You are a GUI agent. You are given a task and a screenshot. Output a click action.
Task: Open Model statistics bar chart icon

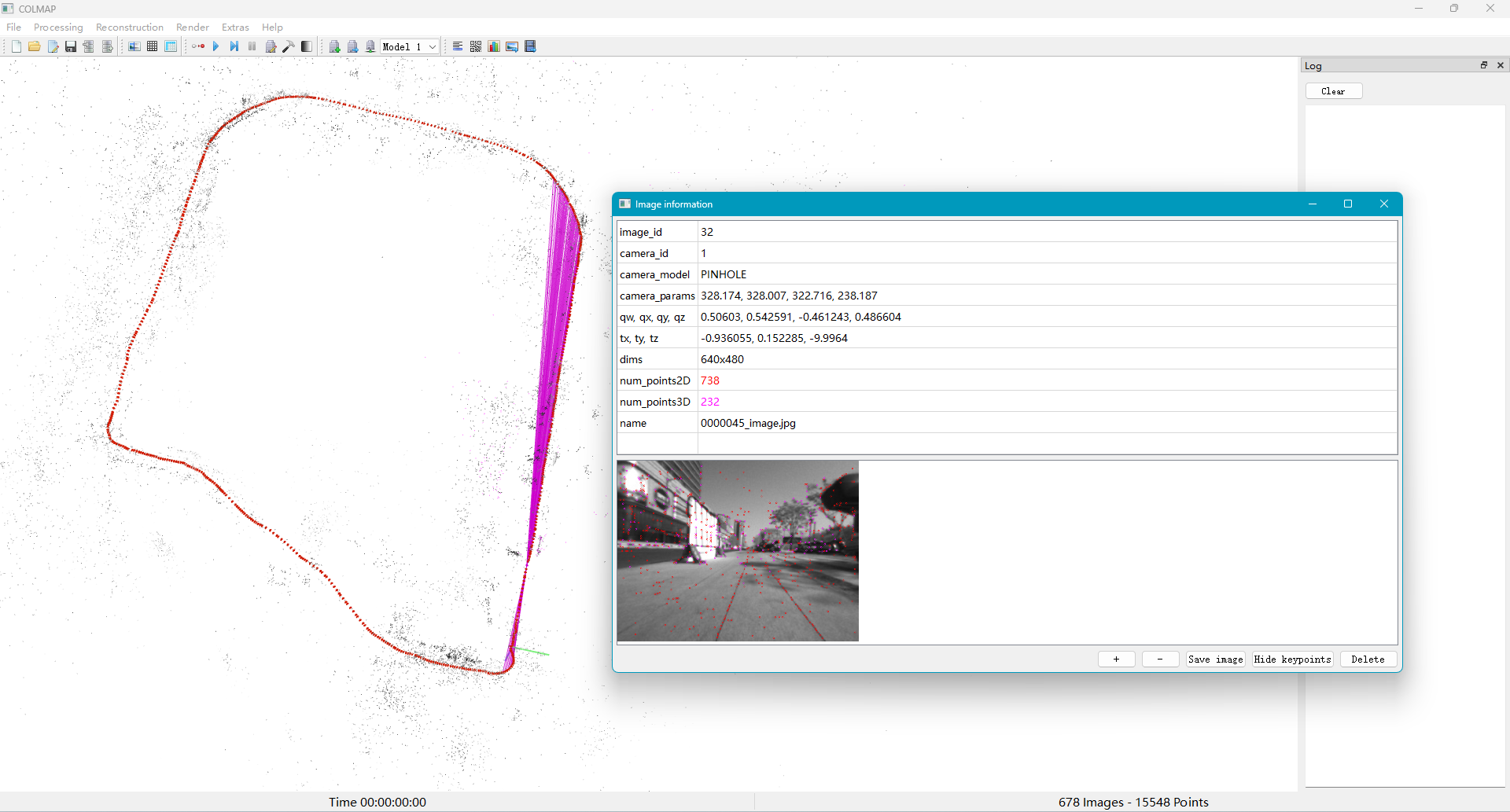click(494, 46)
